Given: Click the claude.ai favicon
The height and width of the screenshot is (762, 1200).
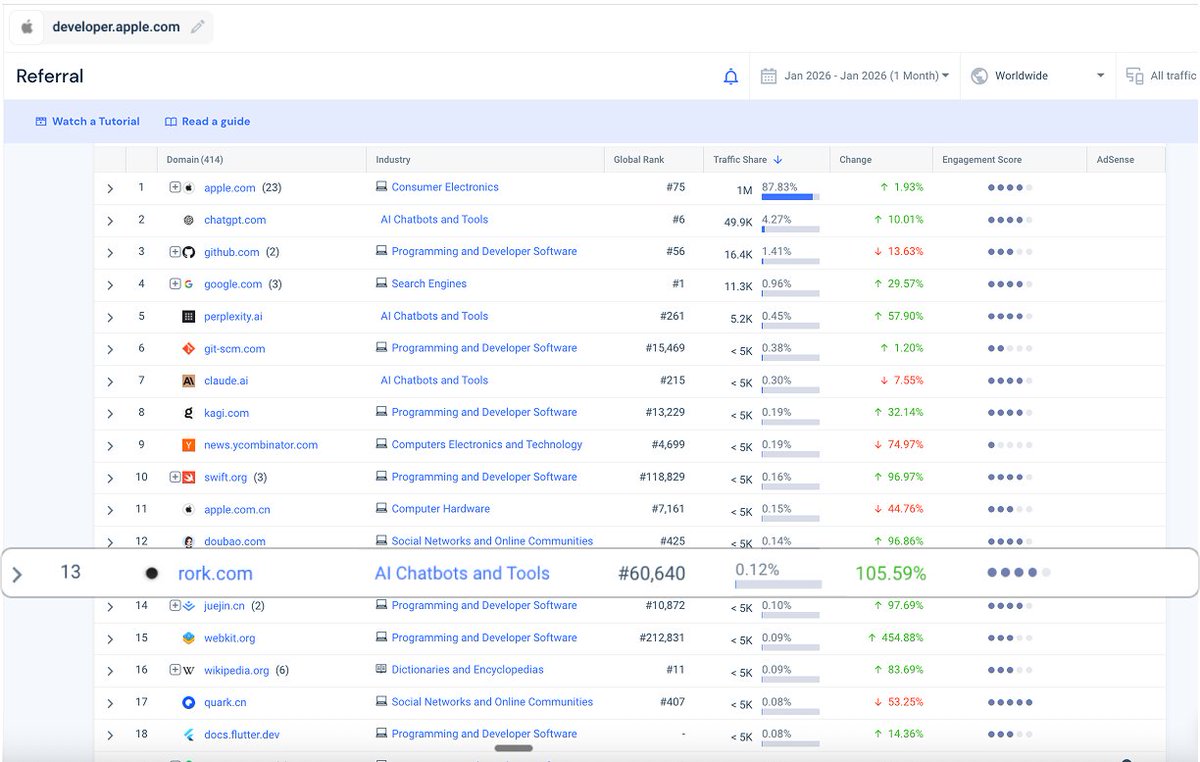Looking at the screenshot, I should click(x=188, y=381).
